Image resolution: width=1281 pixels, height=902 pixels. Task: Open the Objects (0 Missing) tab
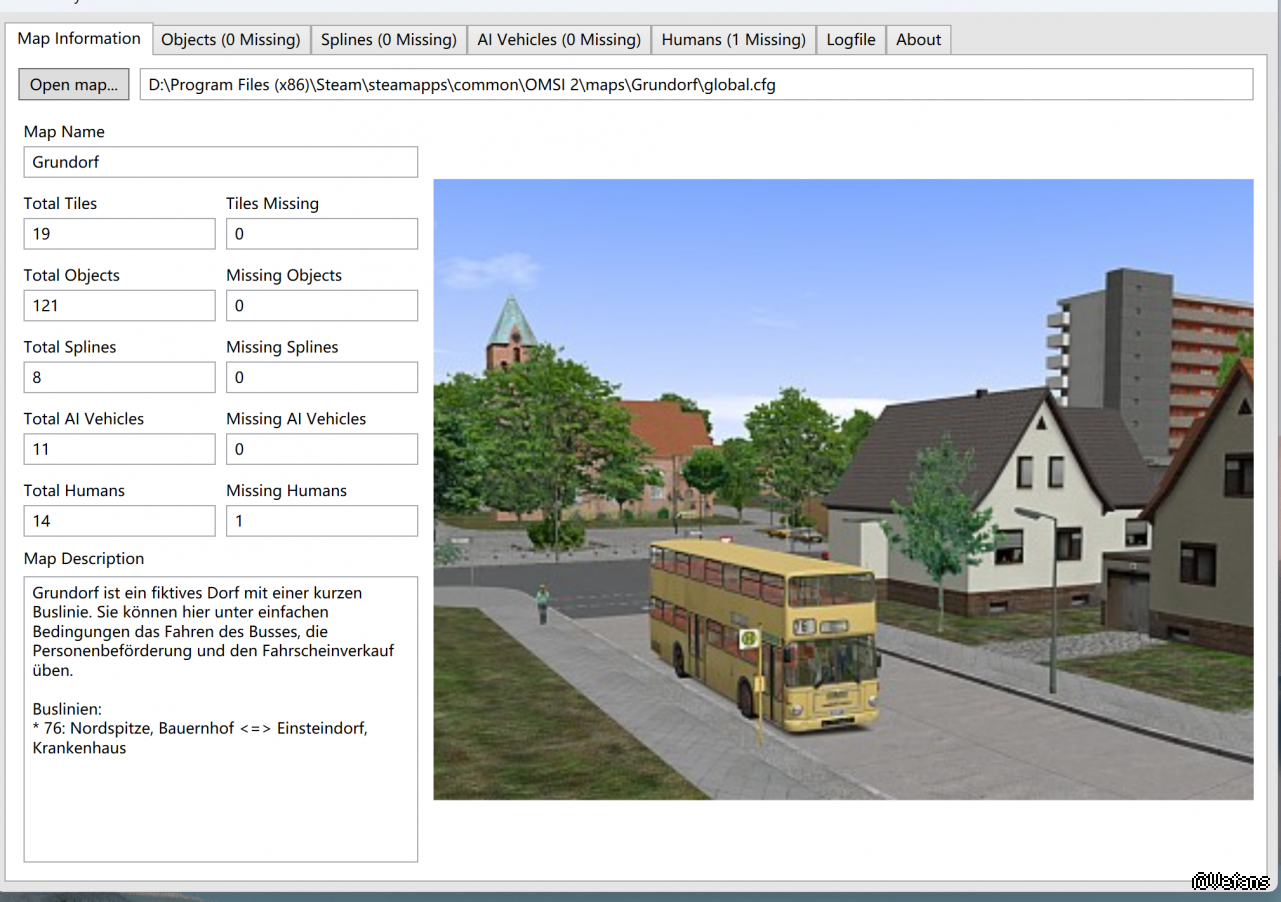[x=231, y=40]
